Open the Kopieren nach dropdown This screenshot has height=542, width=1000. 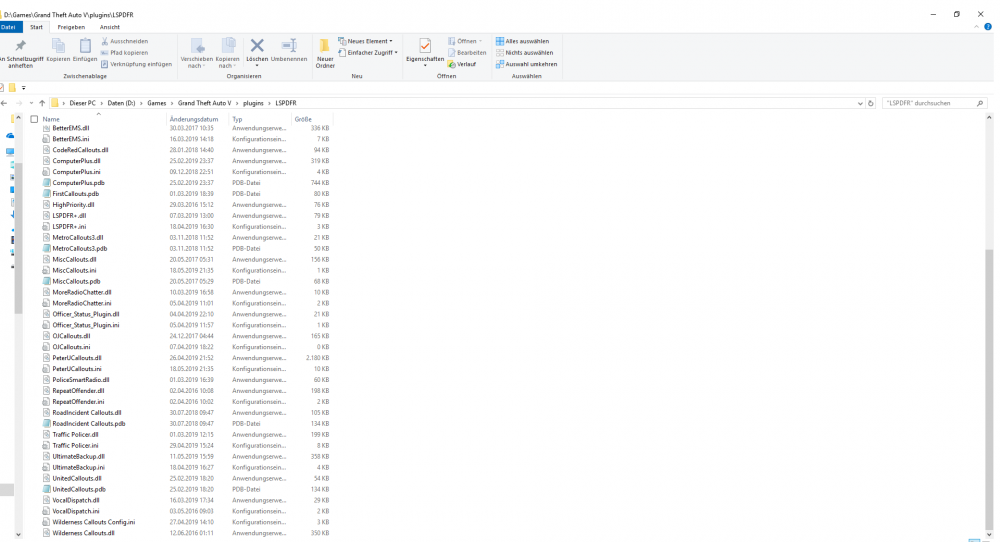(227, 54)
